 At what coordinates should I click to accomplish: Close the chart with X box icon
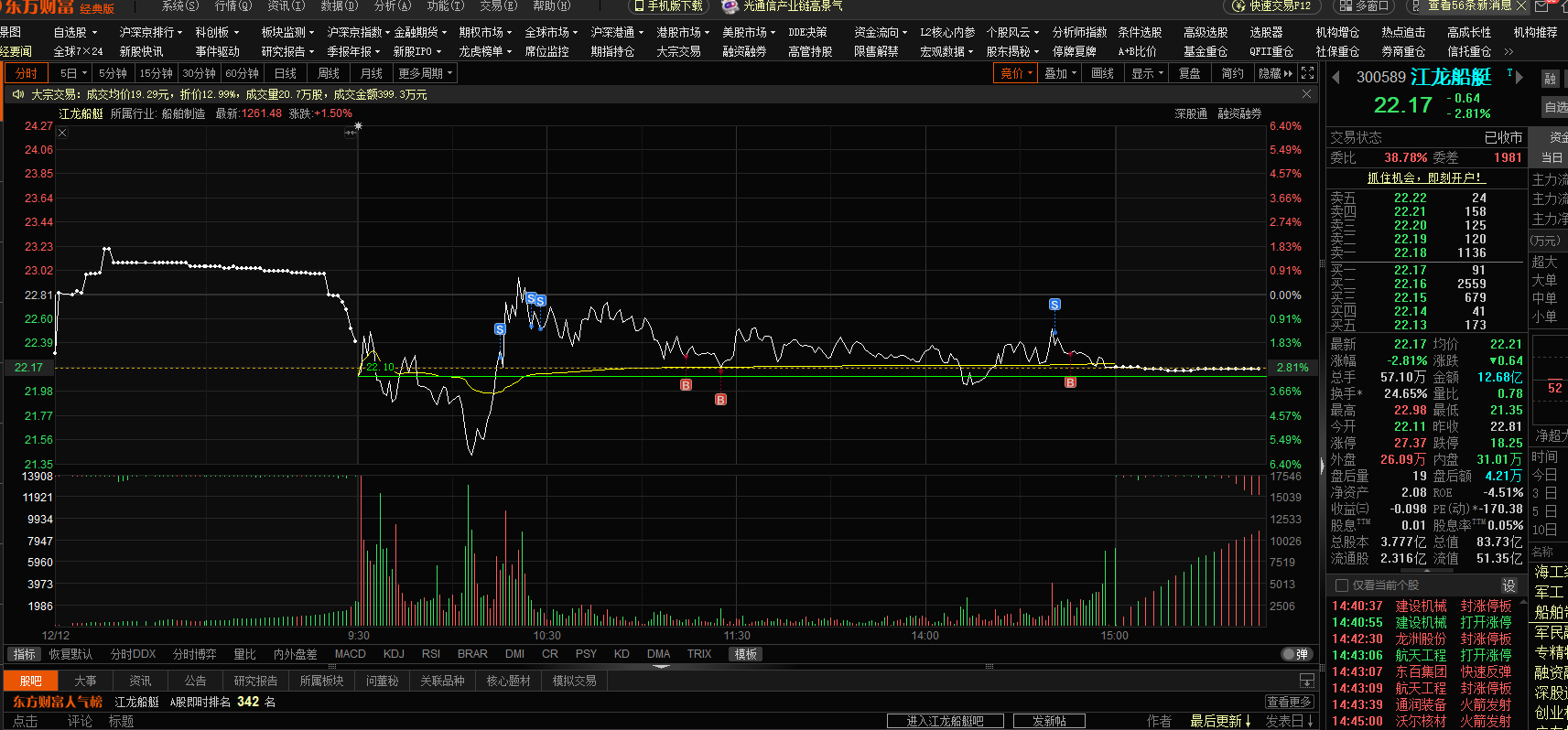point(62,133)
